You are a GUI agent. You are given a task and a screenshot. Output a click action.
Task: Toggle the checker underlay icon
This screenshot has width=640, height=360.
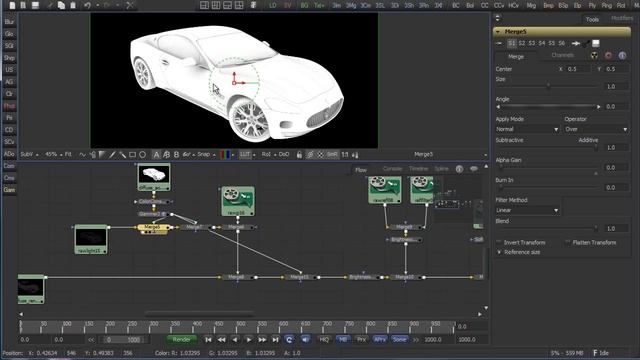321,155
